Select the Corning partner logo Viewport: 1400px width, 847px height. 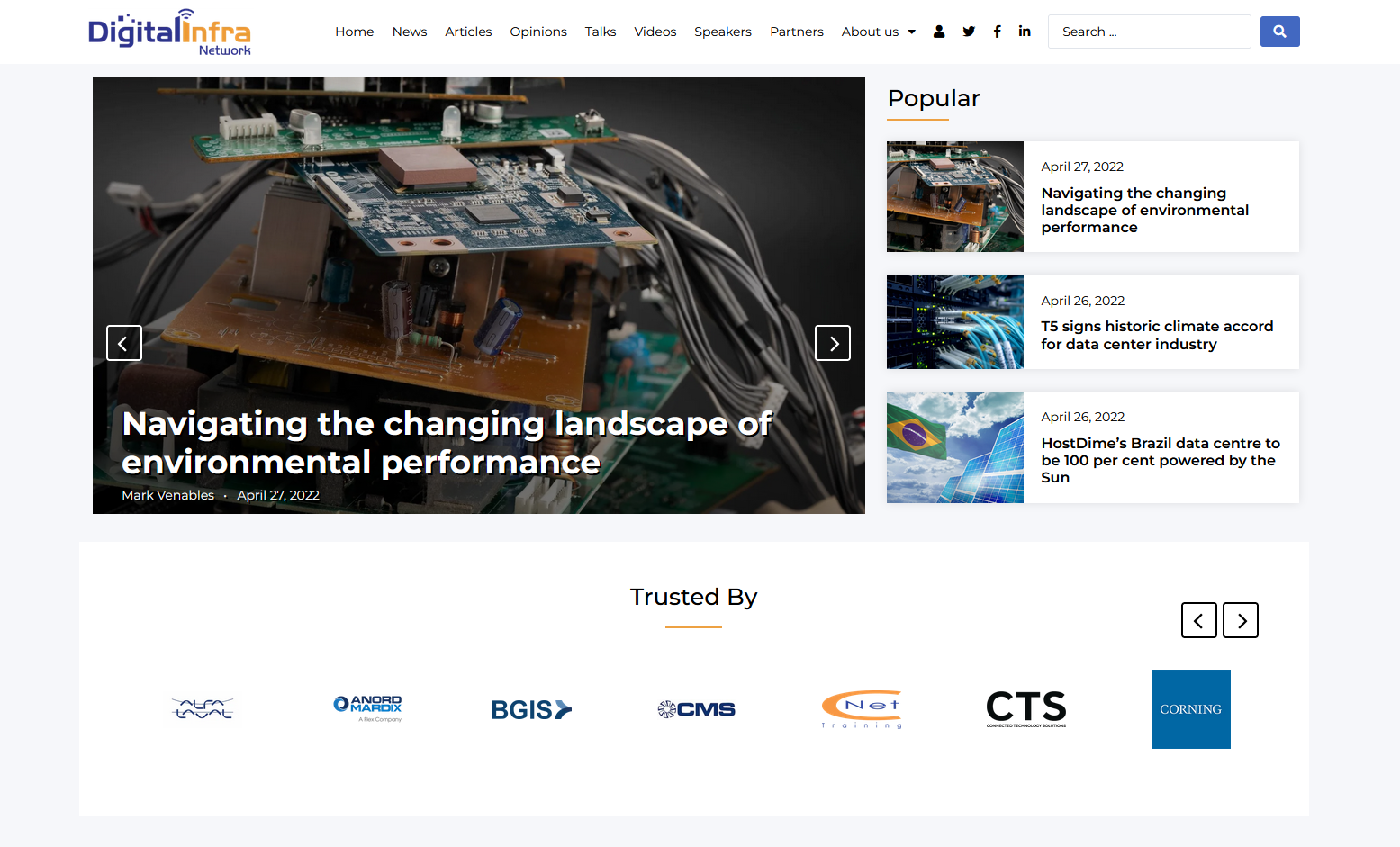pyautogui.click(x=1190, y=709)
